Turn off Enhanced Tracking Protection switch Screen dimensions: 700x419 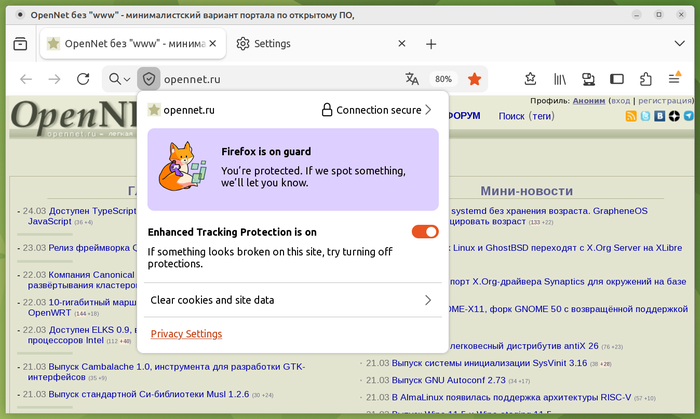click(425, 232)
